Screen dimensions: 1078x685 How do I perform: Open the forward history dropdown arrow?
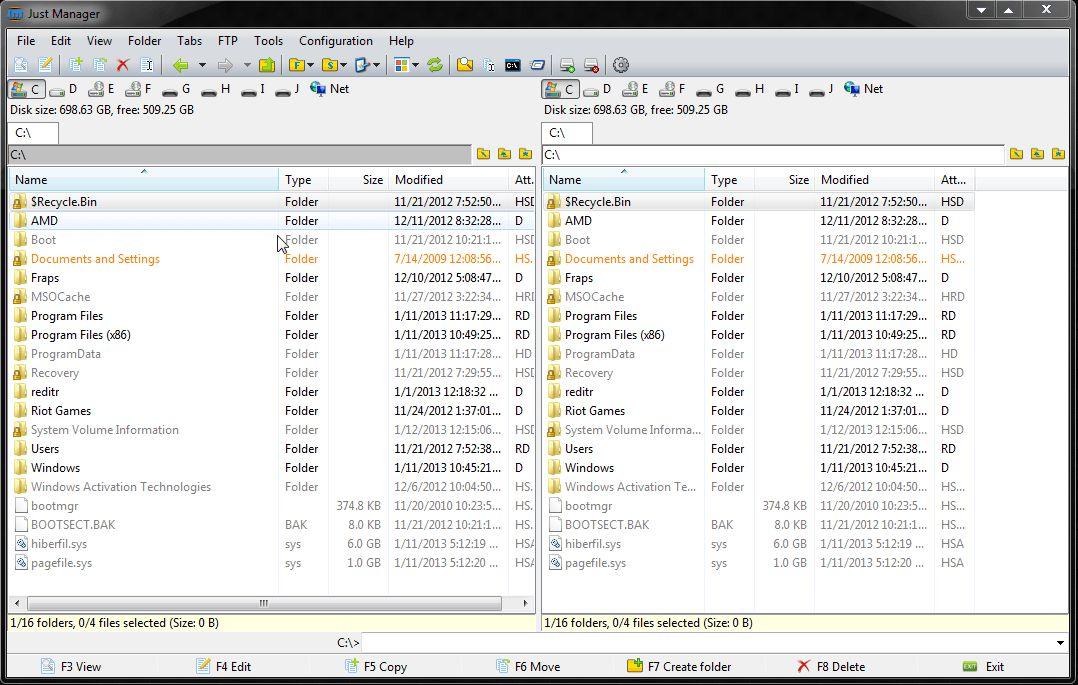[247, 65]
